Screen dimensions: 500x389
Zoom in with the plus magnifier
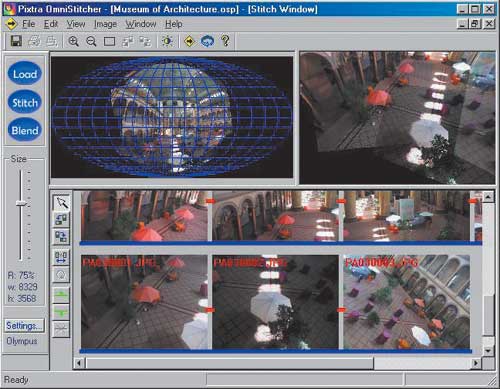[x=73, y=41]
